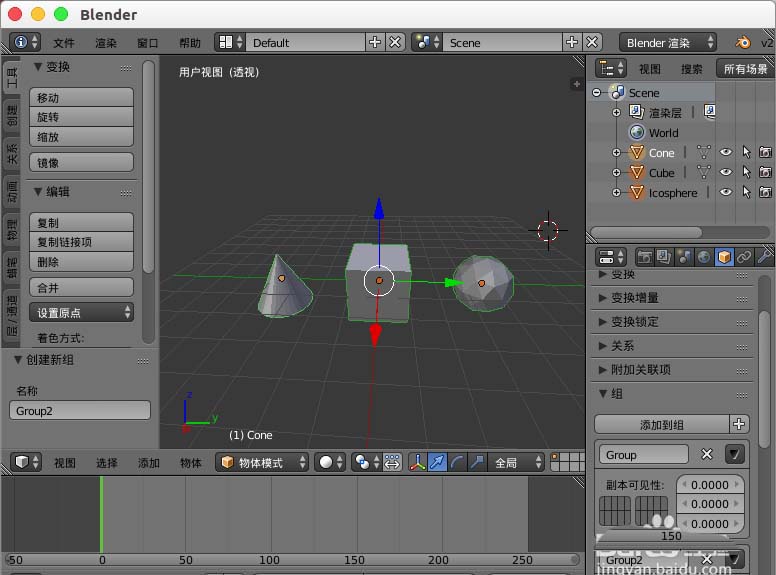Viewport: 776px width, 575px height.
Task: Open the properties editor type selector
Action: click(611, 257)
